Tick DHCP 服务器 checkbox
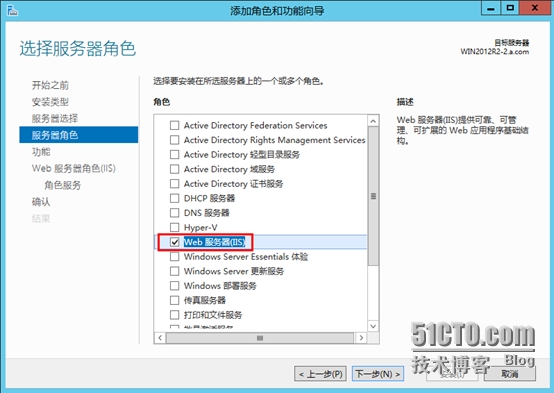Image resolution: width=554 pixels, height=393 pixels. tap(175, 198)
